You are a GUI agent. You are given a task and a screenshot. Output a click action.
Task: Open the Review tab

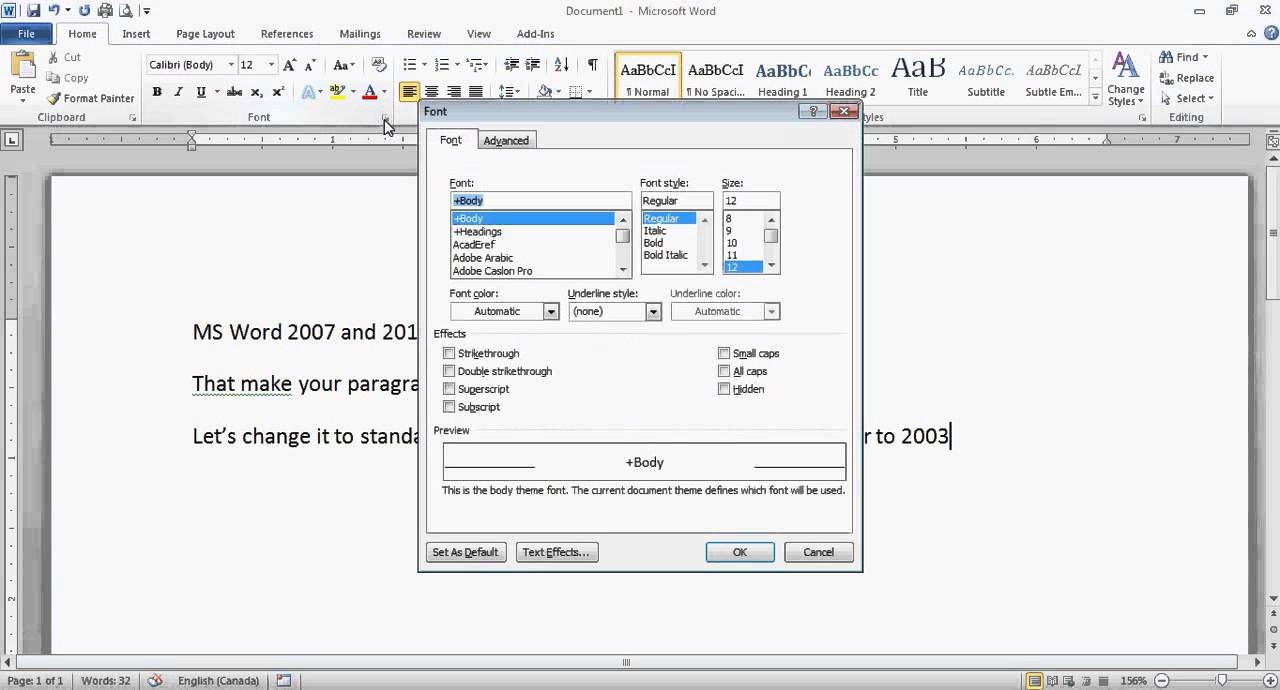[424, 34]
